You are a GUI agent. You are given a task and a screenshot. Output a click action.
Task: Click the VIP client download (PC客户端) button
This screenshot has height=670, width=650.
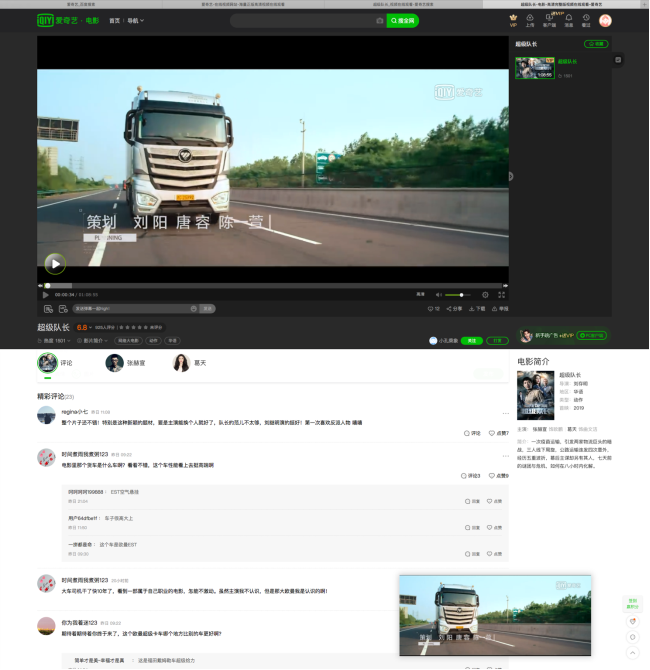[x=592, y=336]
